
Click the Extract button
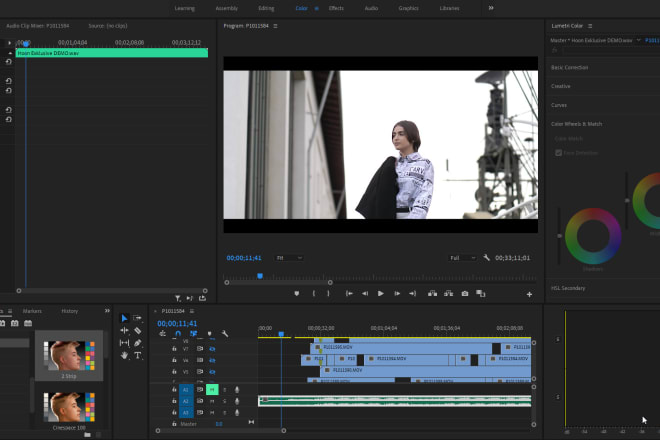tap(449, 293)
